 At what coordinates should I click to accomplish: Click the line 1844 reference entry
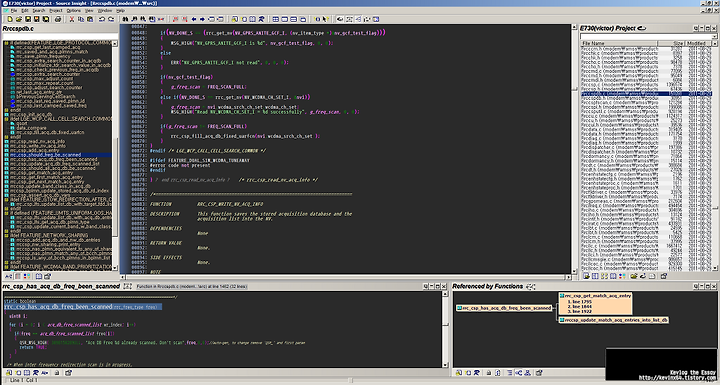click(x=579, y=306)
